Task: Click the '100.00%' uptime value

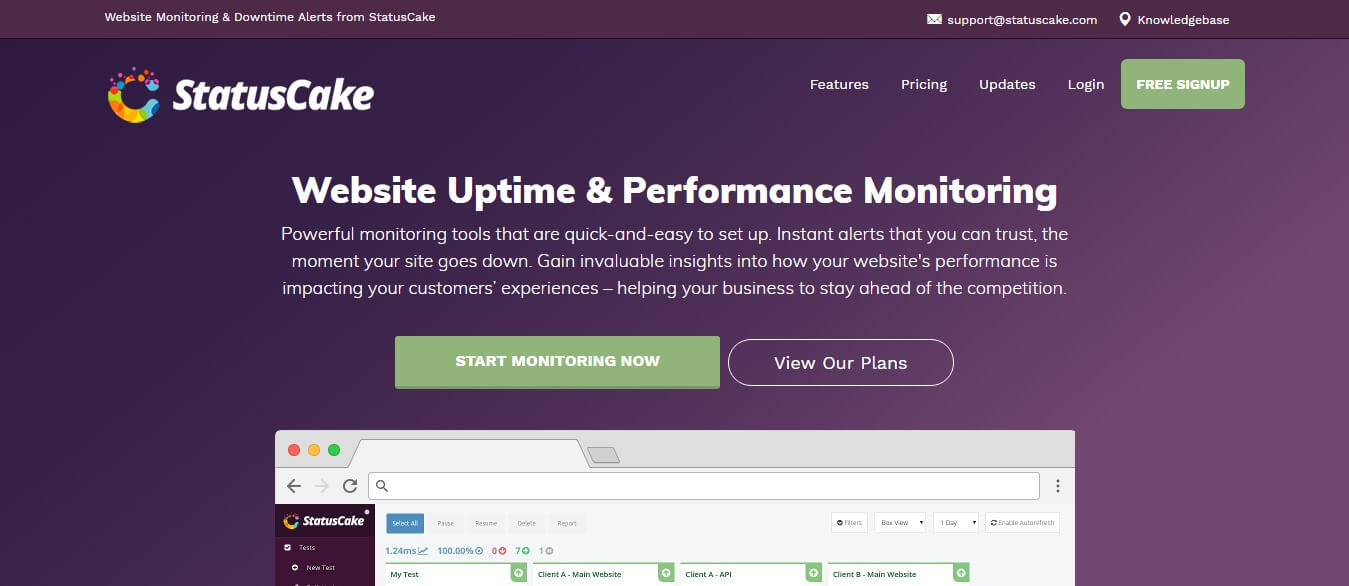Action: click(455, 551)
